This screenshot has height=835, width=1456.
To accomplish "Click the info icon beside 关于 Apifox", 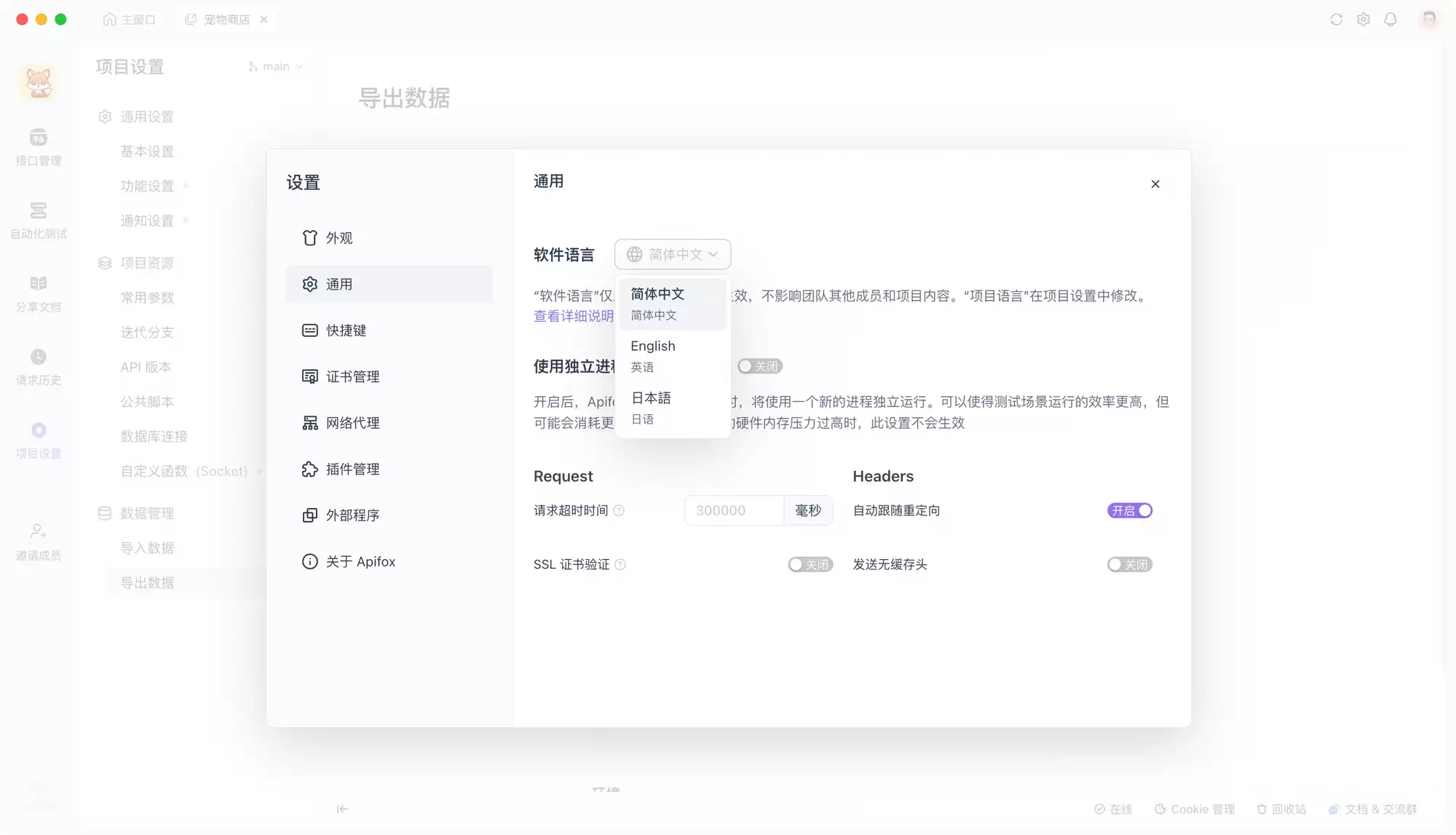I will click(310, 562).
